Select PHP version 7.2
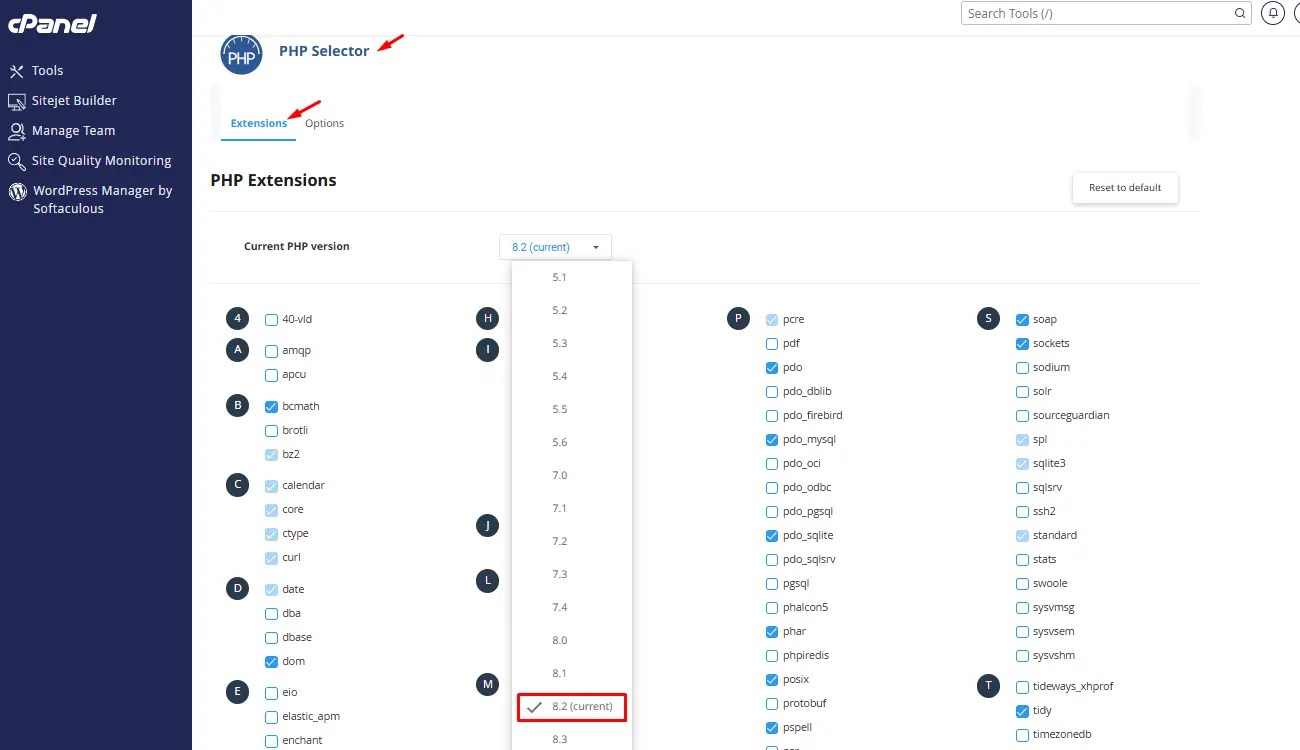The height and width of the screenshot is (750, 1300). (x=559, y=541)
